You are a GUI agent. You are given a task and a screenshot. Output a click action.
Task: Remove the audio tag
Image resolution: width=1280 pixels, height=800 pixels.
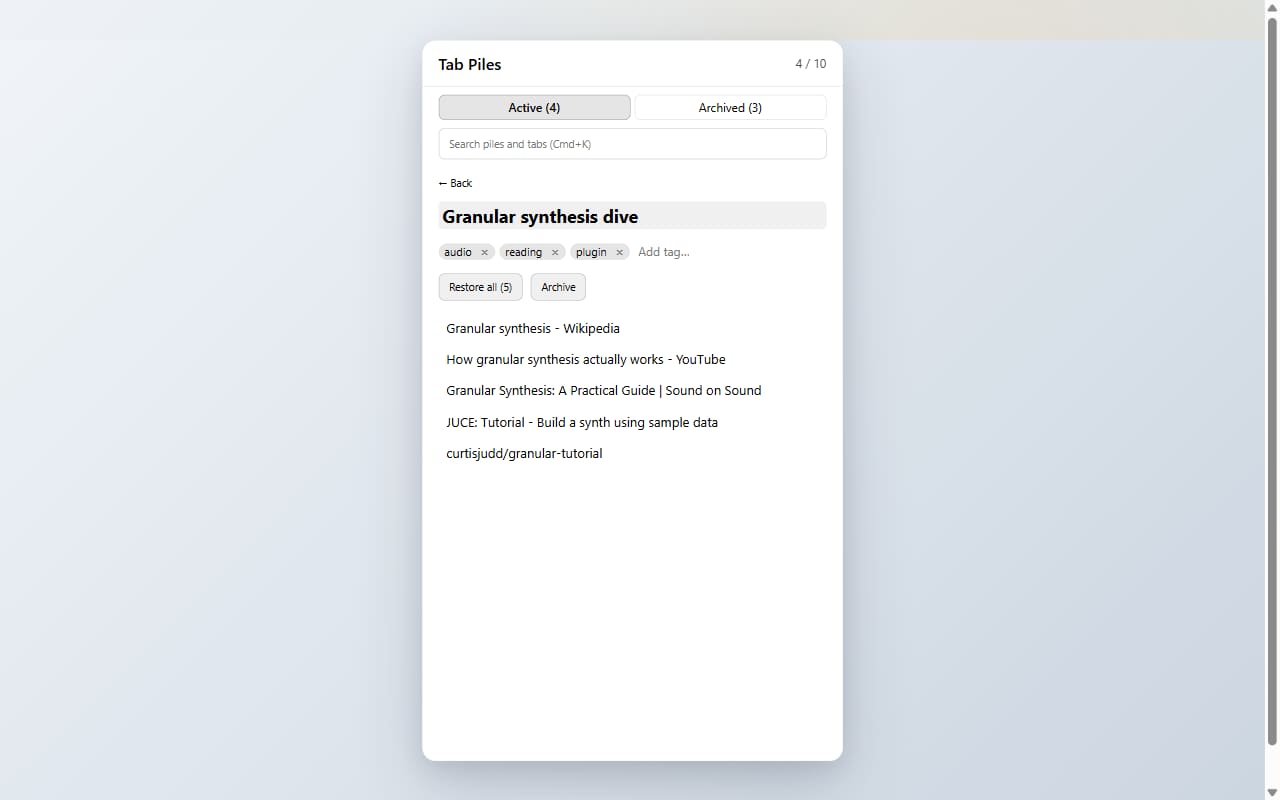point(484,252)
